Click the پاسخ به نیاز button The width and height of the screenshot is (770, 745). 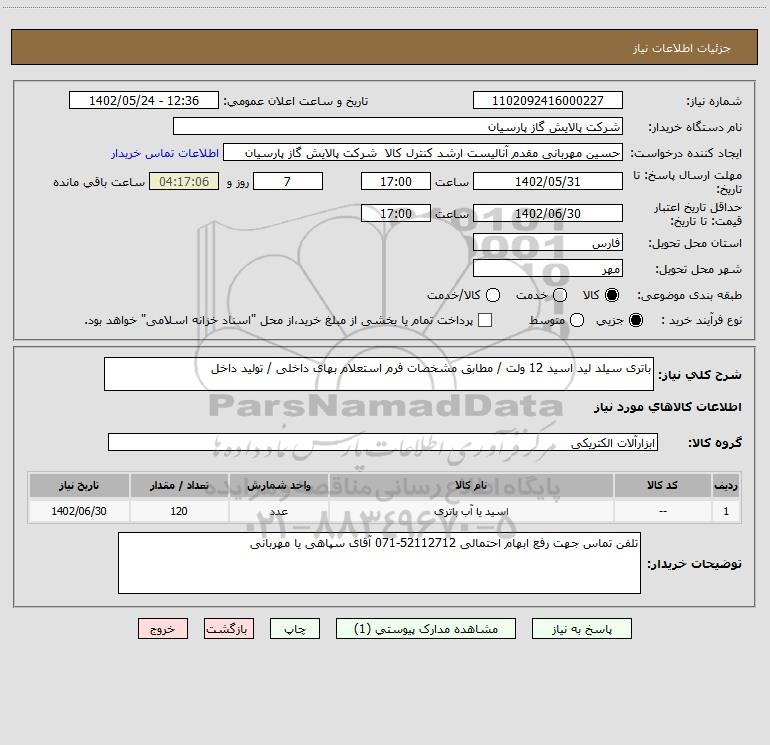pyautogui.click(x=582, y=629)
